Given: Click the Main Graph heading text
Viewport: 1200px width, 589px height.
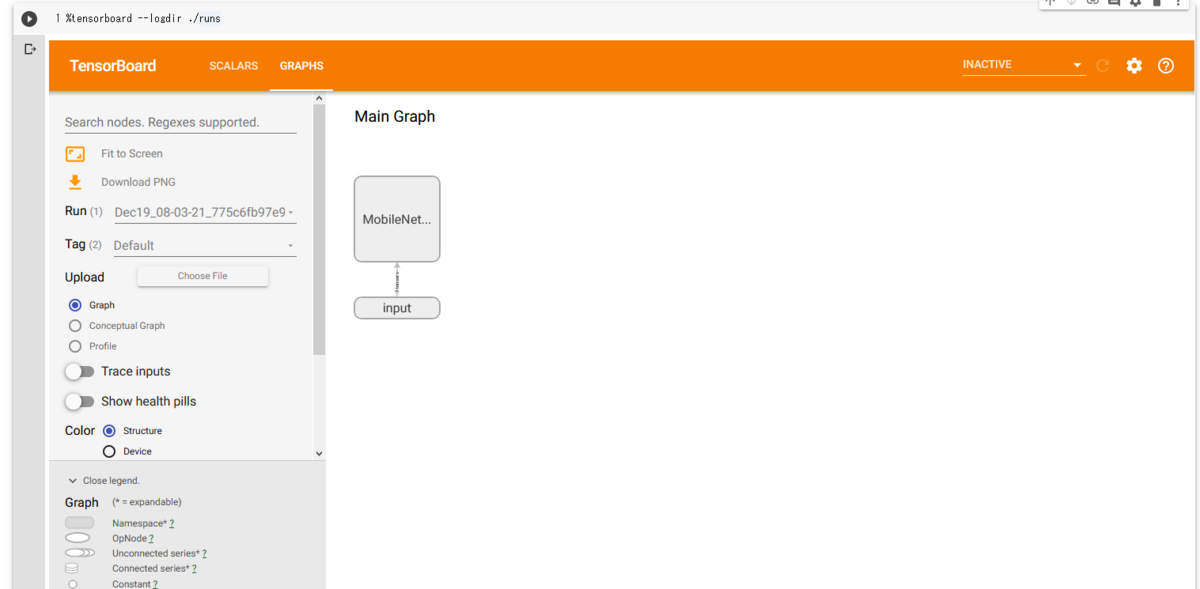Looking at the screenshot, I should 395,116.
